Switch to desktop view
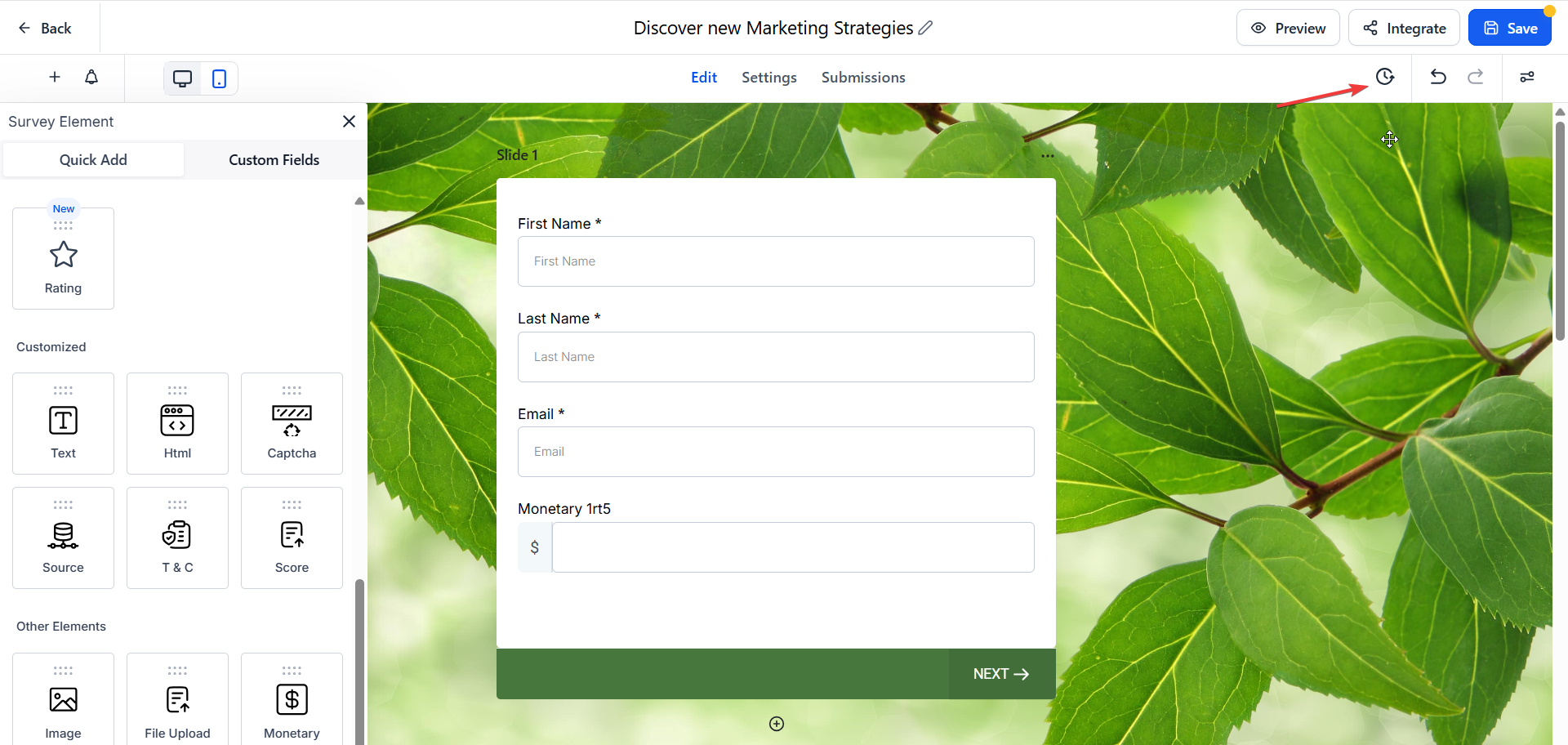Screen dimensions: 1568x745 (x=182, y=78)
